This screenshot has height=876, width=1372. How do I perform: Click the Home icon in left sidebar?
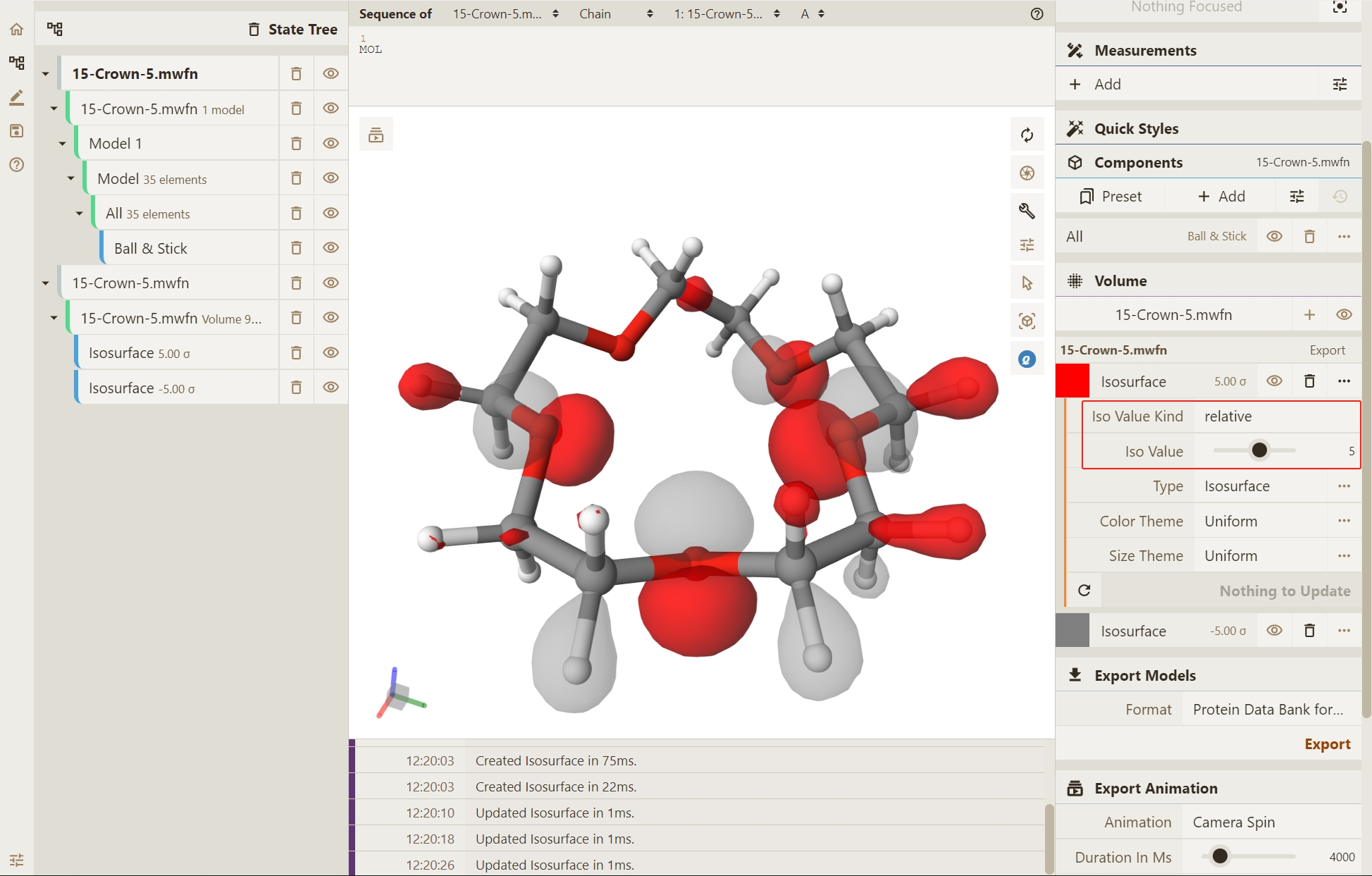pyautogui.click(x=16, y=30)
